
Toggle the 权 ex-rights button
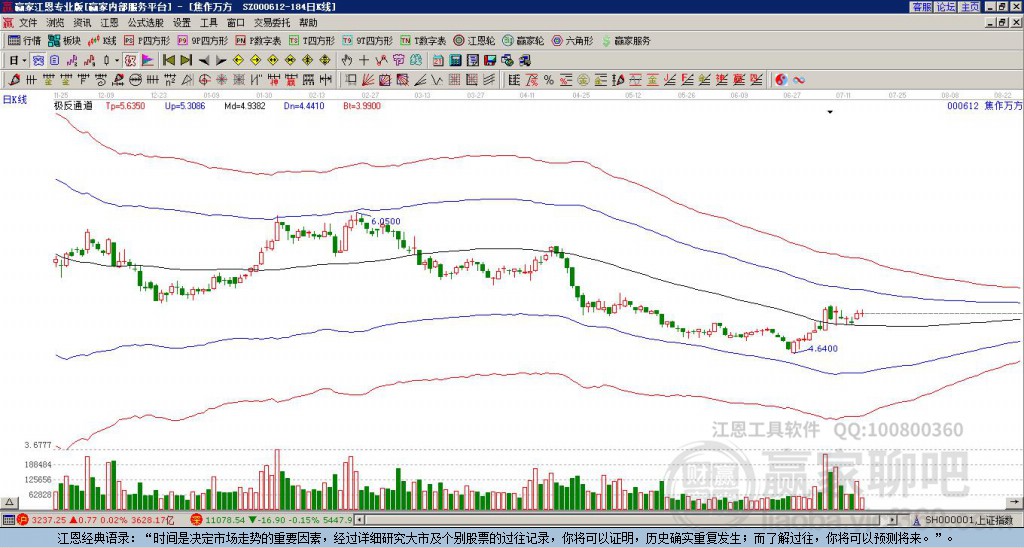point(130,61)
